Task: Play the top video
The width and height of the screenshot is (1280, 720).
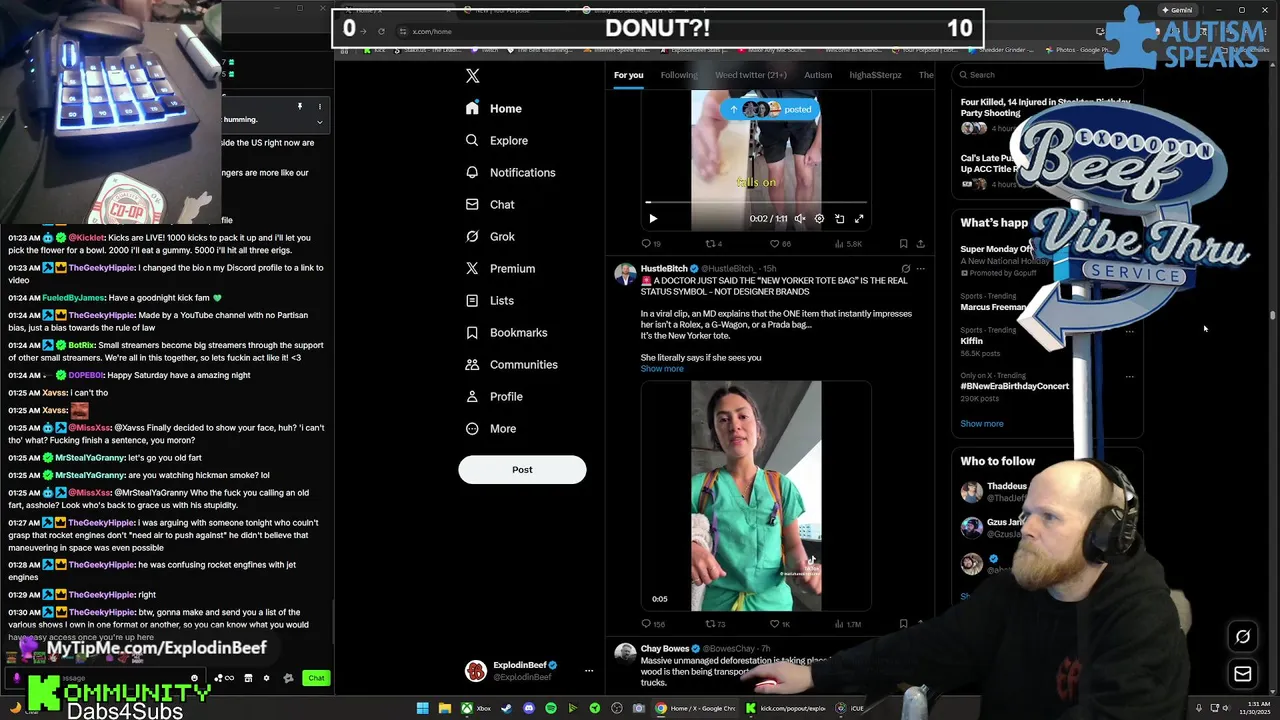Action: [653, 218]
